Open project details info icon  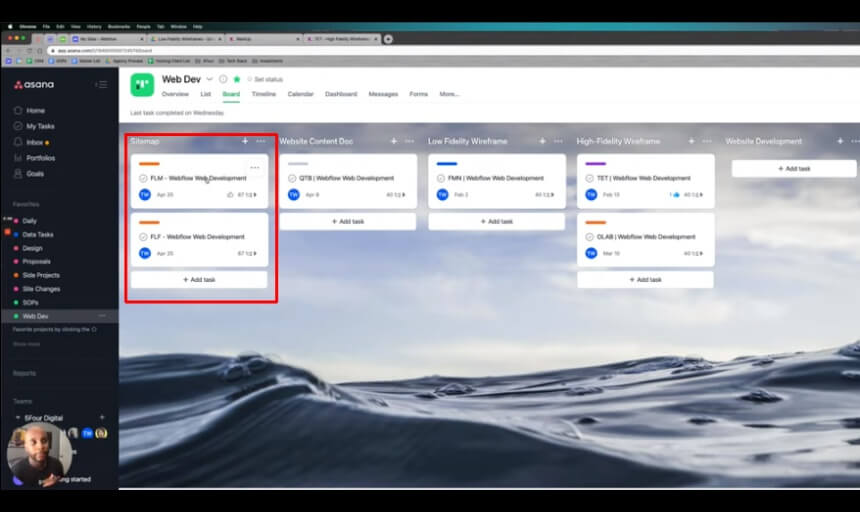(223, 79)
